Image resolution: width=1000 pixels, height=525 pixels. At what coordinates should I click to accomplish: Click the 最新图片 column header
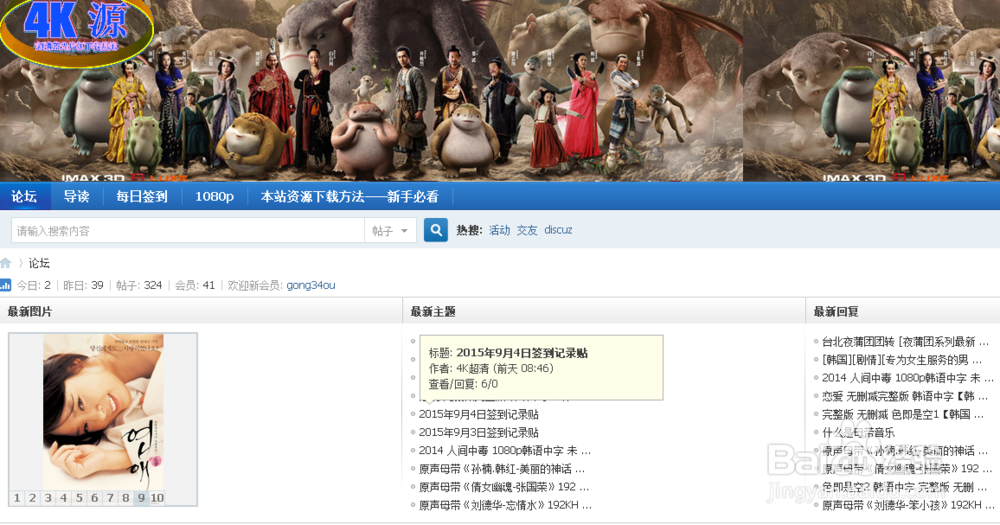click(30, 311)
